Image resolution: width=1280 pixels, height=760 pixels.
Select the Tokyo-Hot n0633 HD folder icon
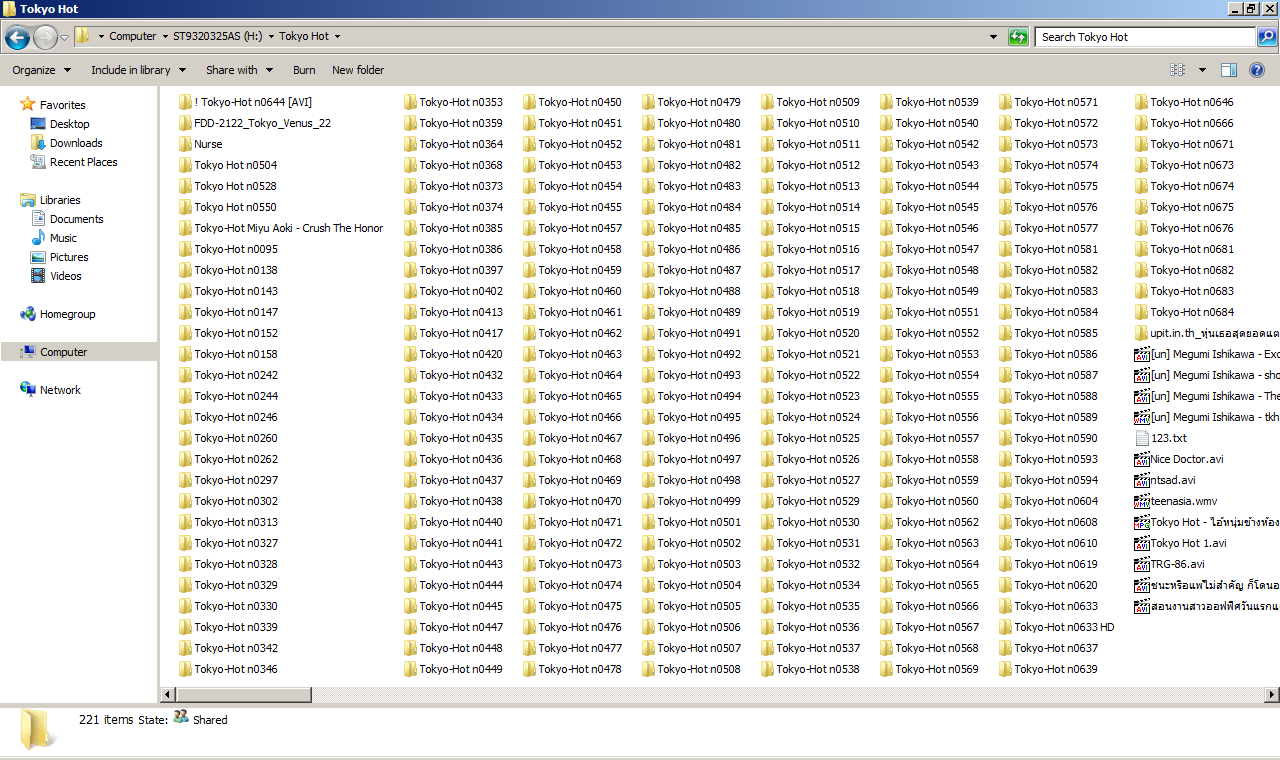(x=1005, y=627)
